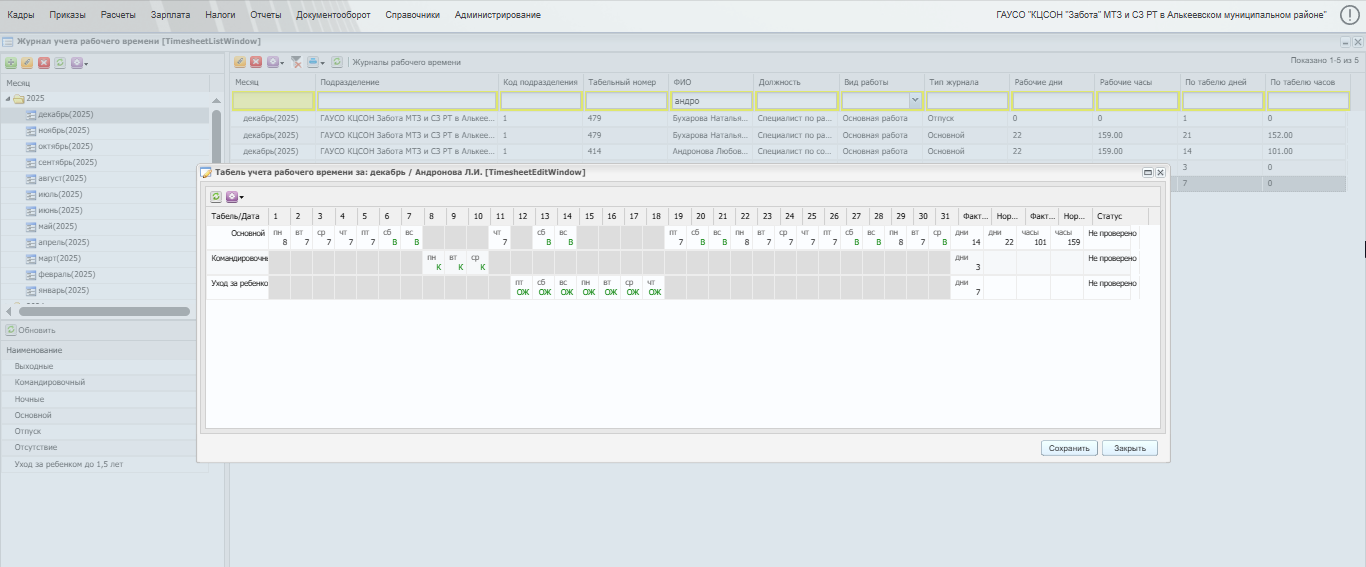Open the printer dropdown in journals toolbar
The width and height of the screenshot is (1366, 567).
(x=315, y=62)
